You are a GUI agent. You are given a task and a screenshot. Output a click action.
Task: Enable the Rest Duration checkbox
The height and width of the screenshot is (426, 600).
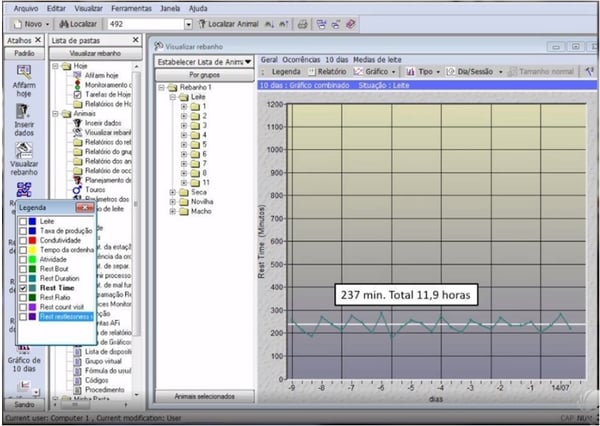click(x=23, y=278)
